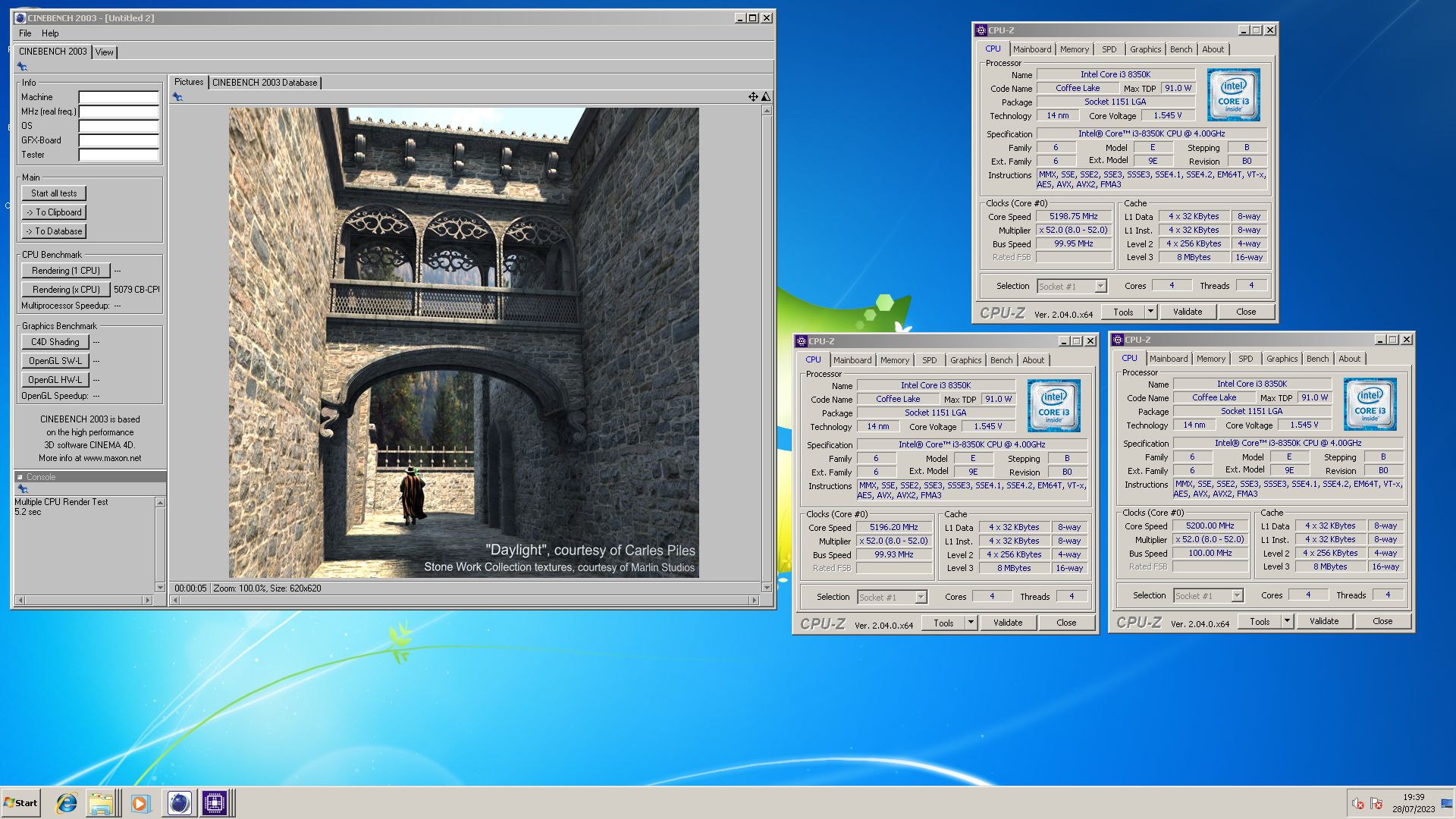Open the CINEBENCH 2003 Database tab
1456x819 pixels.
pyautogui.click(x=265, y=83)
